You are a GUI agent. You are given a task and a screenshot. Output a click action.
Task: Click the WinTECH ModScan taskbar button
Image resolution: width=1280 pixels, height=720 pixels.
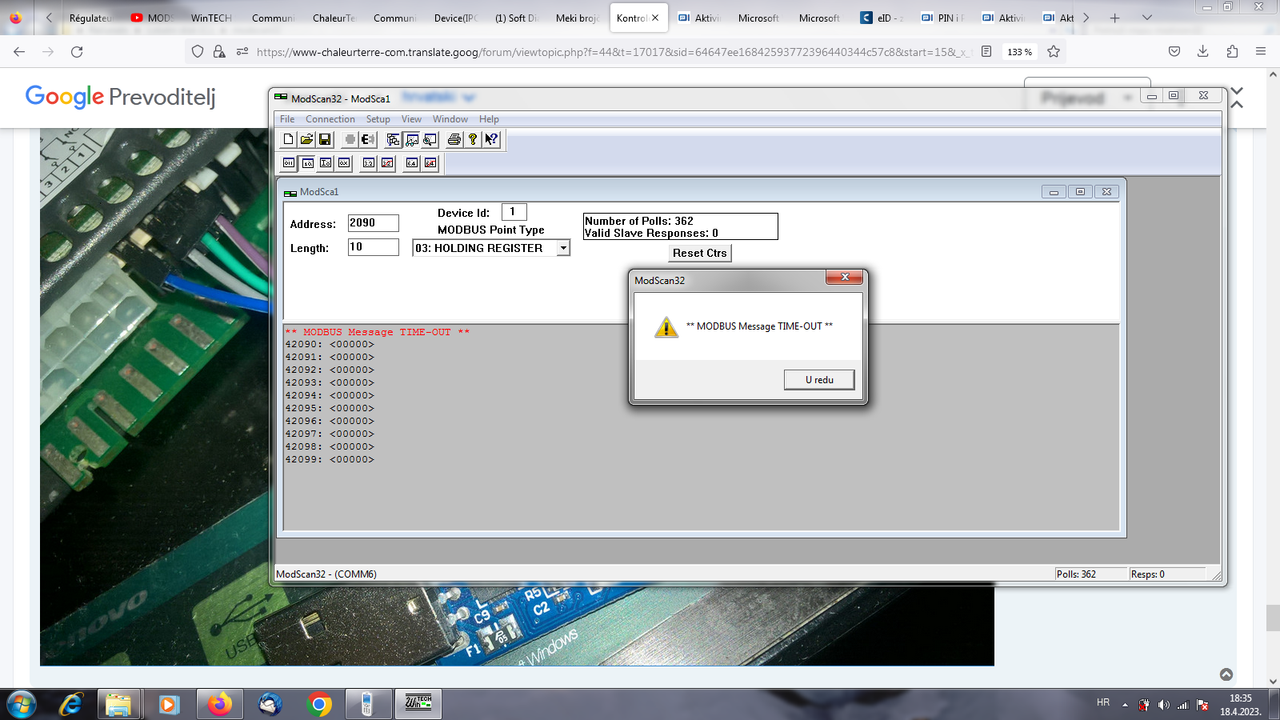click(x=417, y=704)
